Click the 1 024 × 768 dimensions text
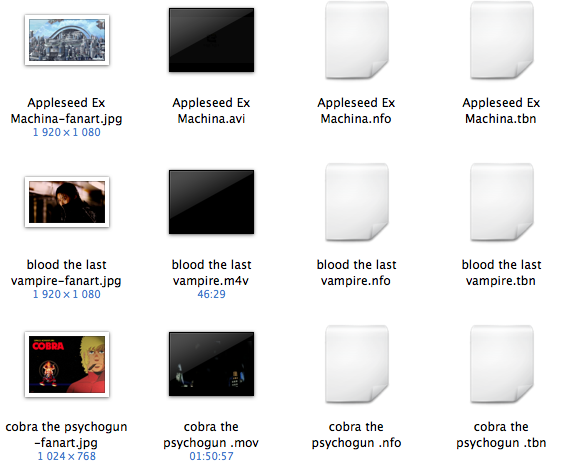 66,456
